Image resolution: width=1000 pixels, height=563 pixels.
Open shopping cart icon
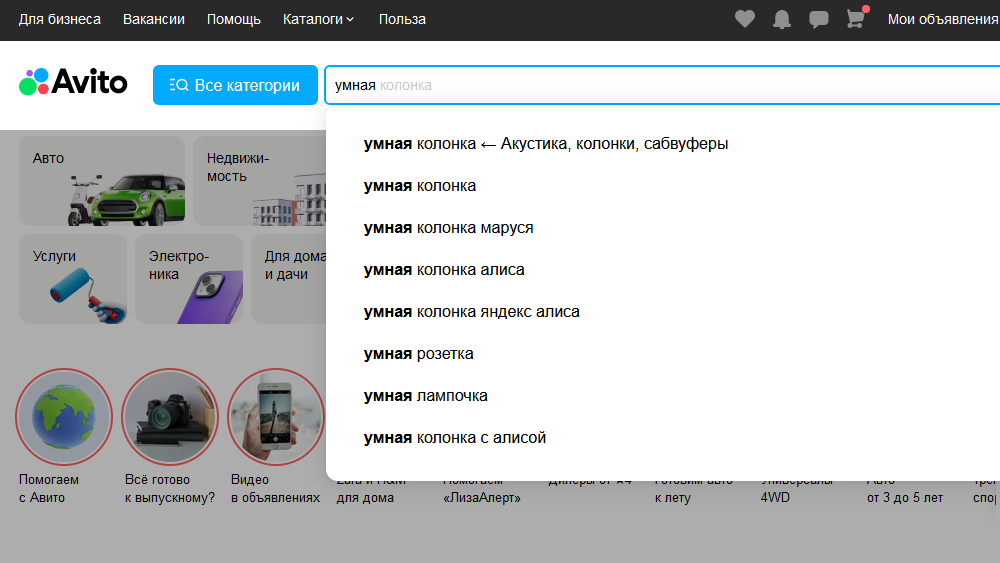click(856, 18)
